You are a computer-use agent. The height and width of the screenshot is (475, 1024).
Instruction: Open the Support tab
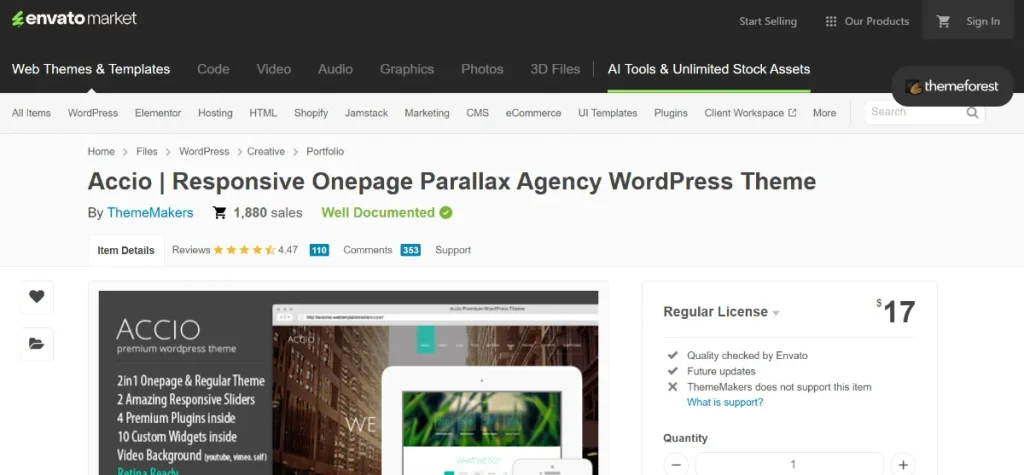click(453, 250)
